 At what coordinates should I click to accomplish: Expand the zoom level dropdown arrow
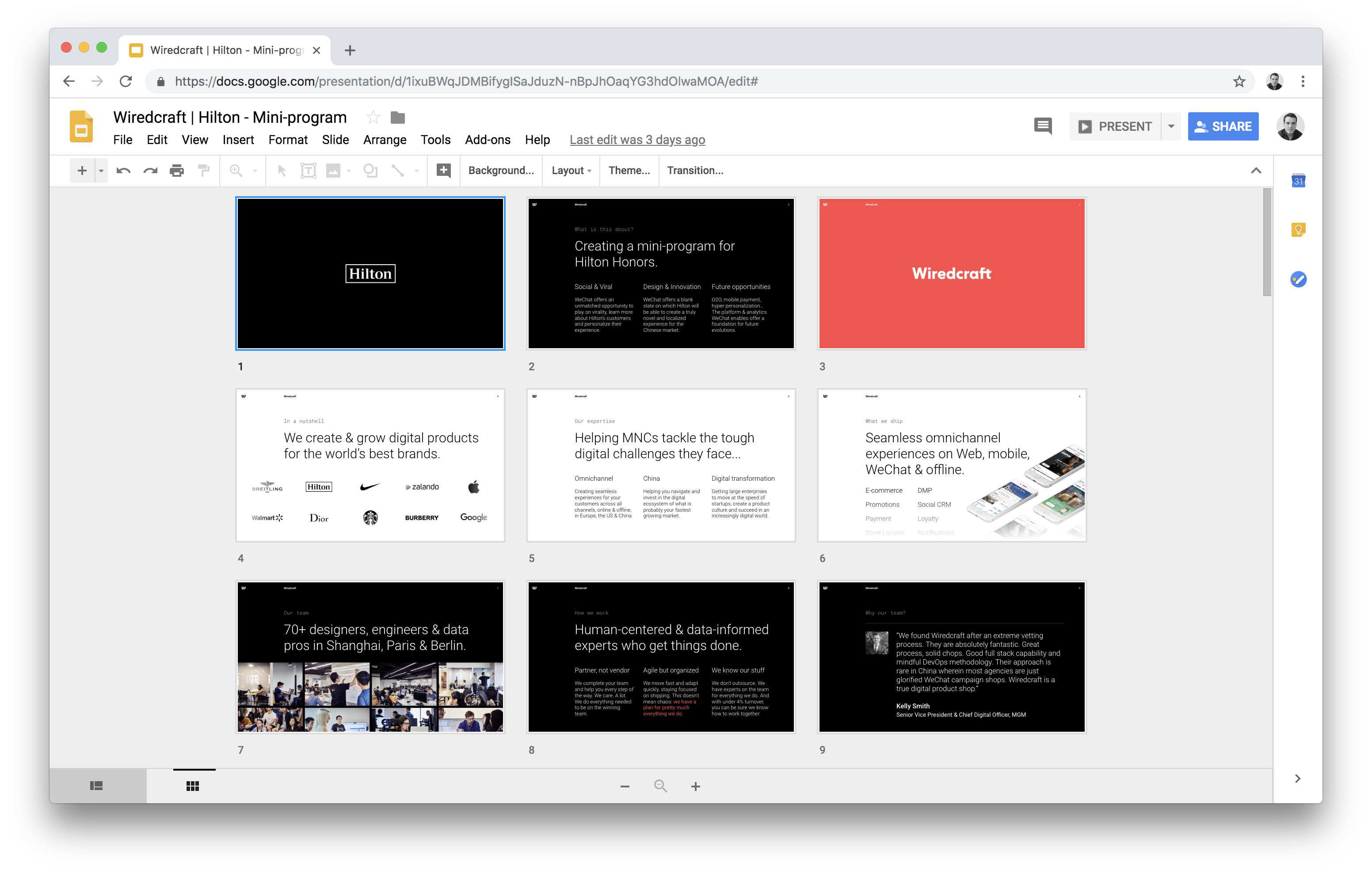coord(255,171)
